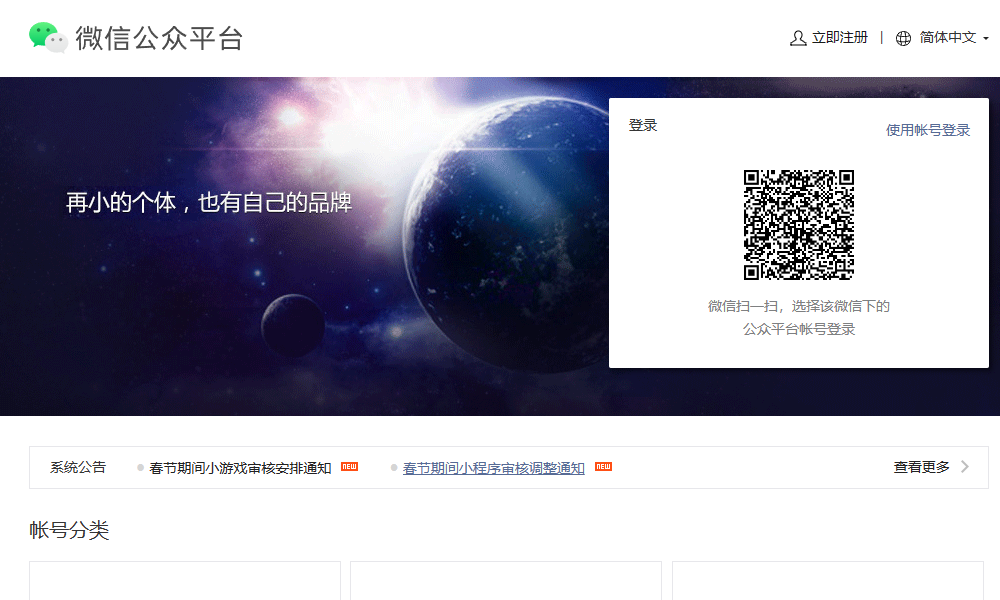Click the banner slogan 再小的个体，也有自己的品牌

point(209,203)
